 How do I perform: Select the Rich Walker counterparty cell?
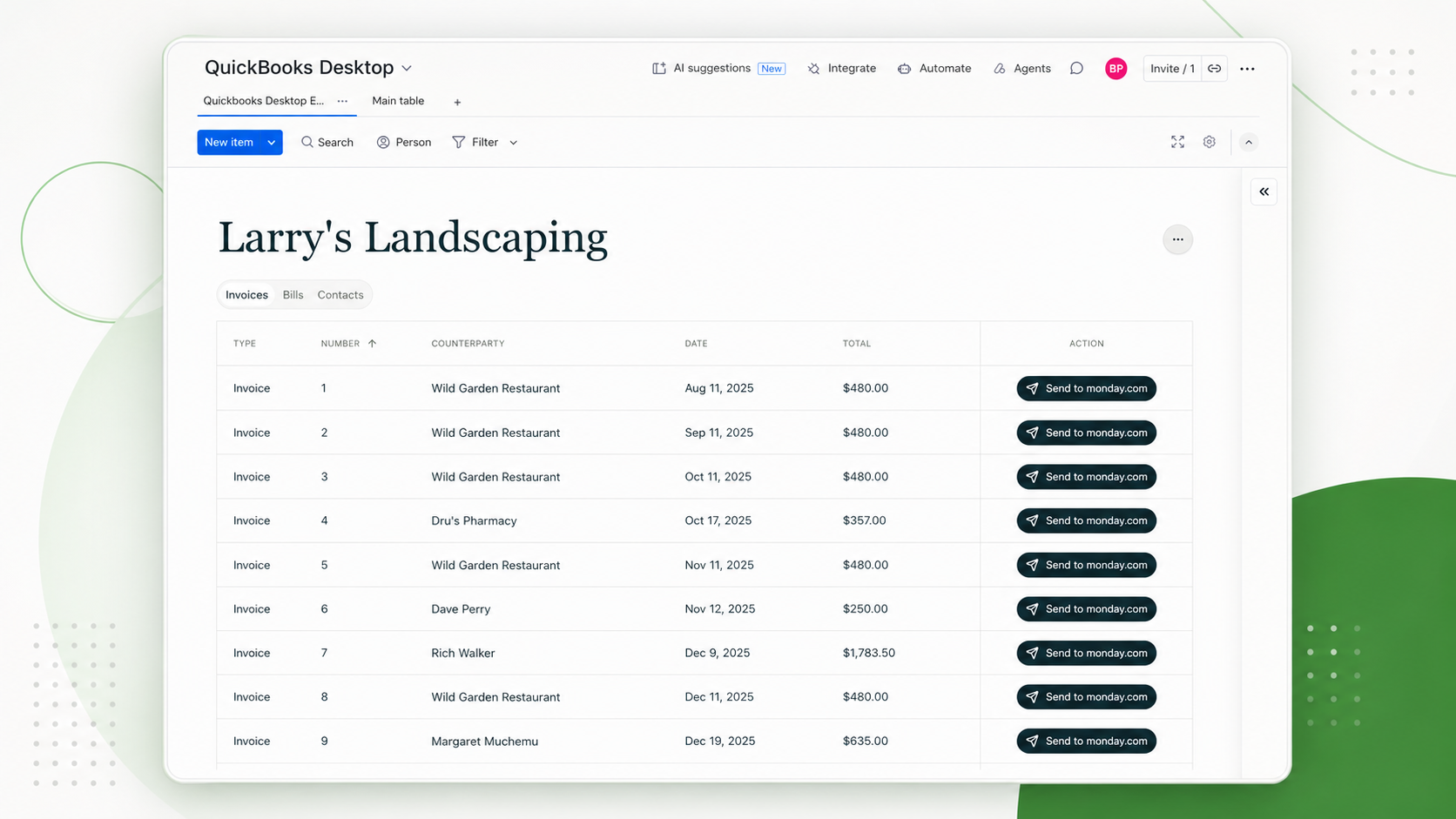462,653
